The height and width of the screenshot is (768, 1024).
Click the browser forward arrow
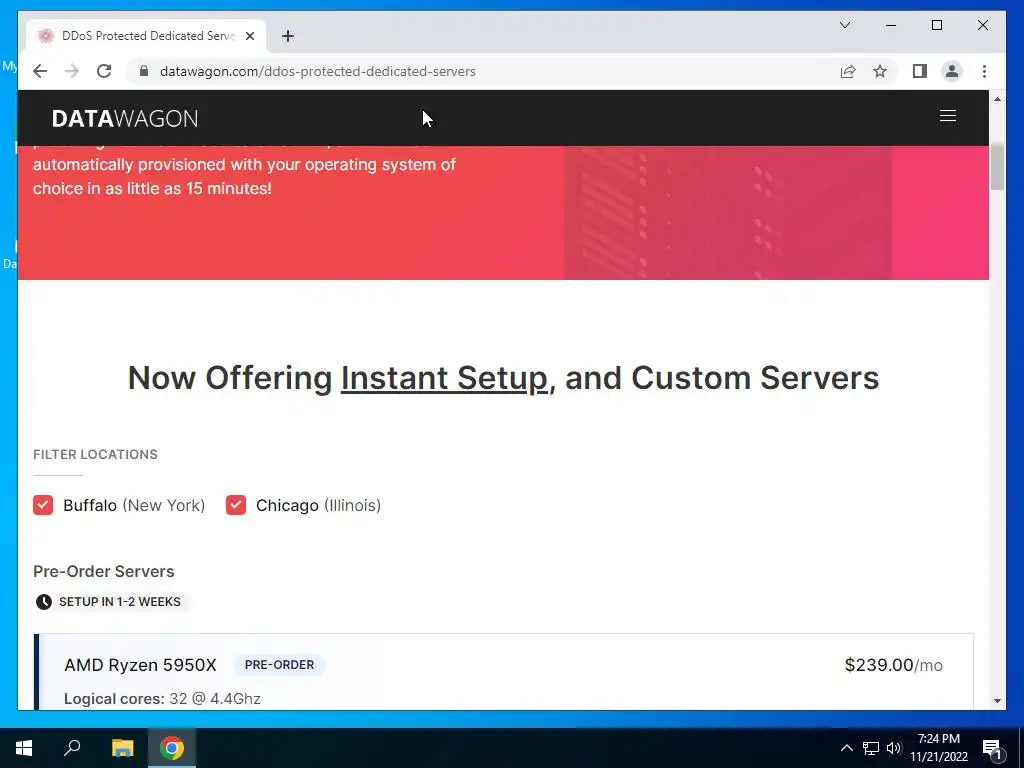(x=72, y=71)
